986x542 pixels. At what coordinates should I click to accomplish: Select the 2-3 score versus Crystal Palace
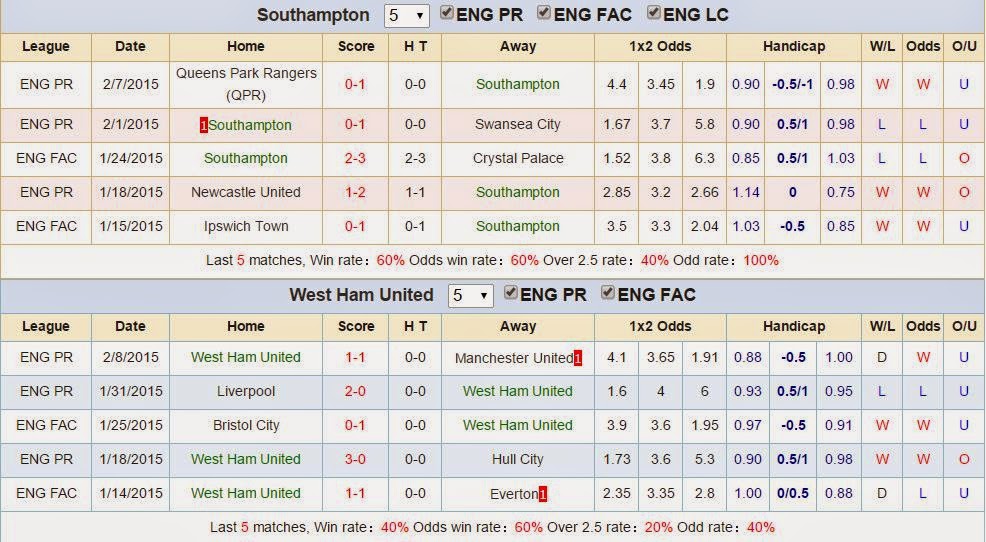click(x=355, y=158)
